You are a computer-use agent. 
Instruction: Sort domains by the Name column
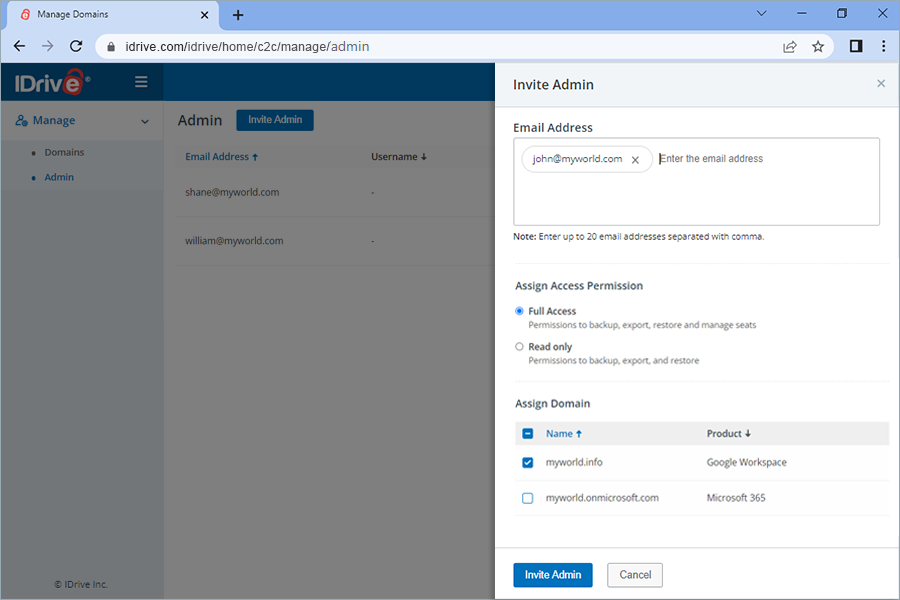coord(564,433)
